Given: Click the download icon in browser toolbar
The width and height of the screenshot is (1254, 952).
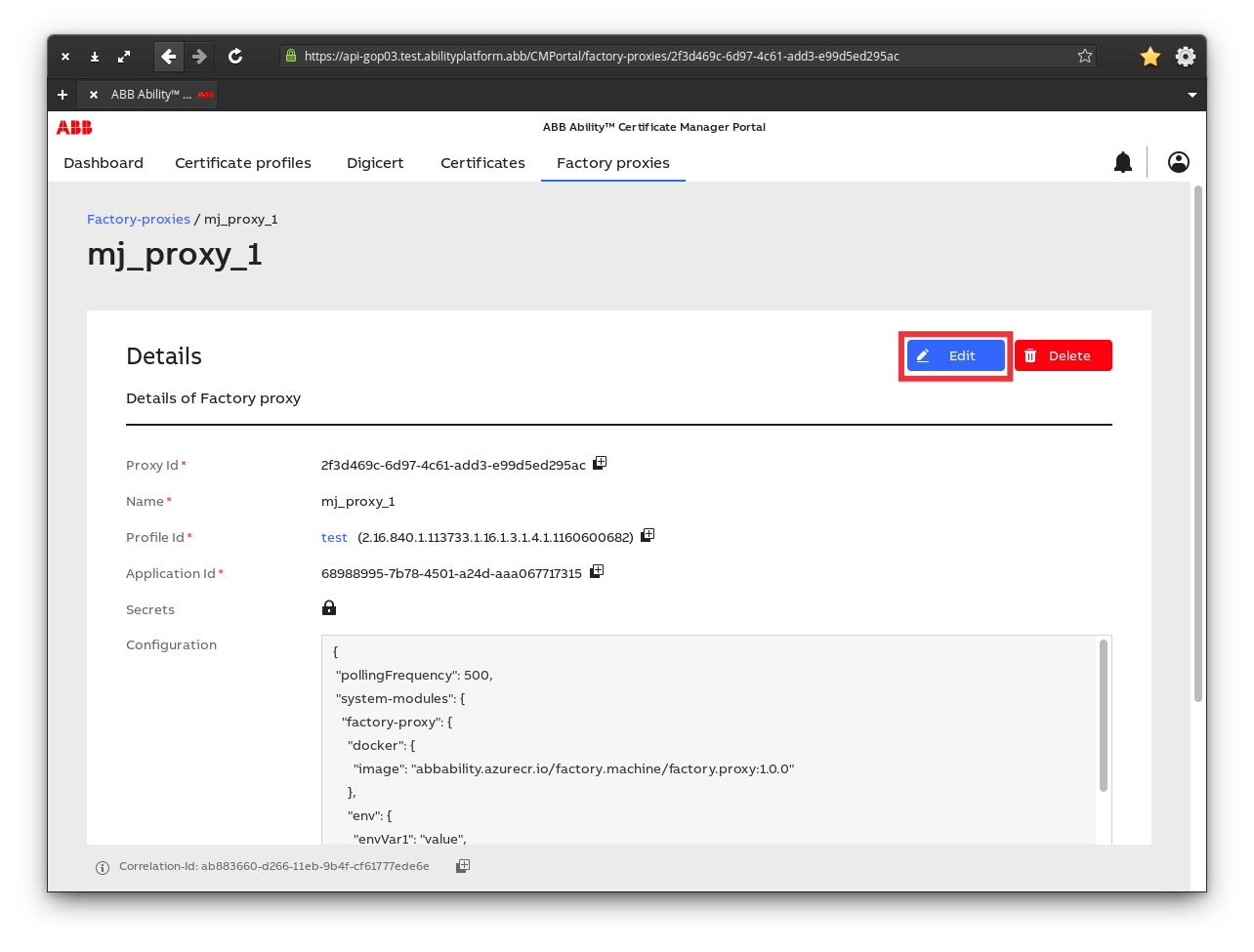Looking at the screenshot, I should tap(95, 57).
